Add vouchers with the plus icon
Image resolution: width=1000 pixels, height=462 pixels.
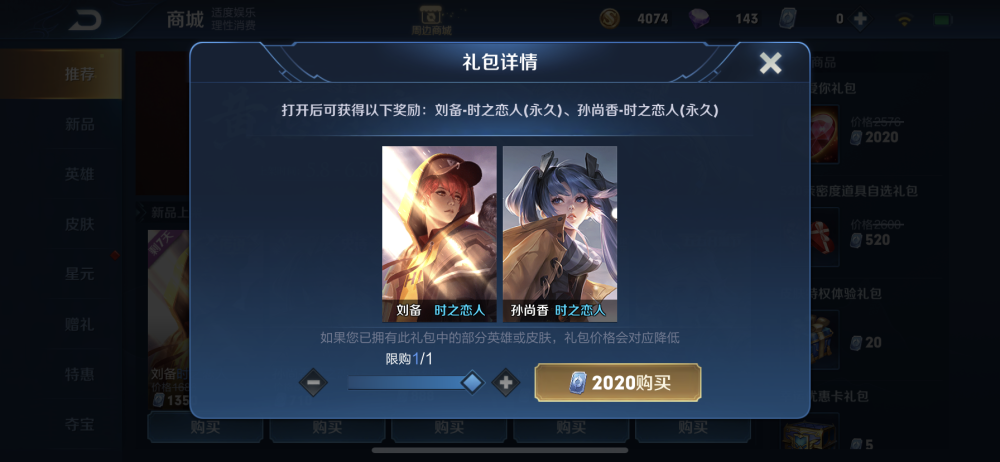(x=860, y=19)
